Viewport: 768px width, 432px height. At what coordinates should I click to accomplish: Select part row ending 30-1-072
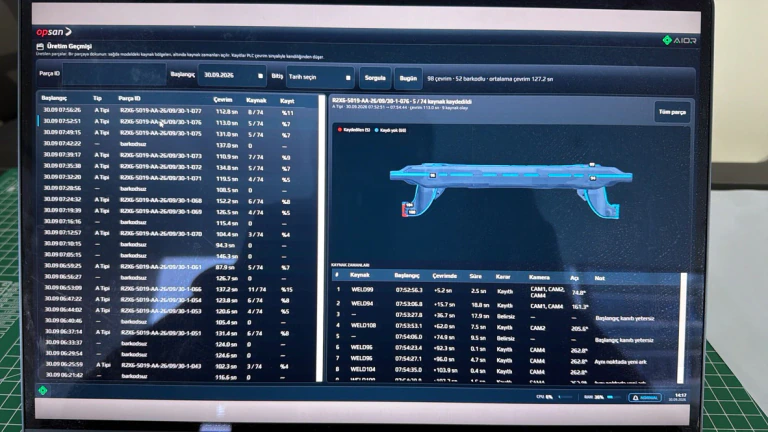click(x=179, y=168)
